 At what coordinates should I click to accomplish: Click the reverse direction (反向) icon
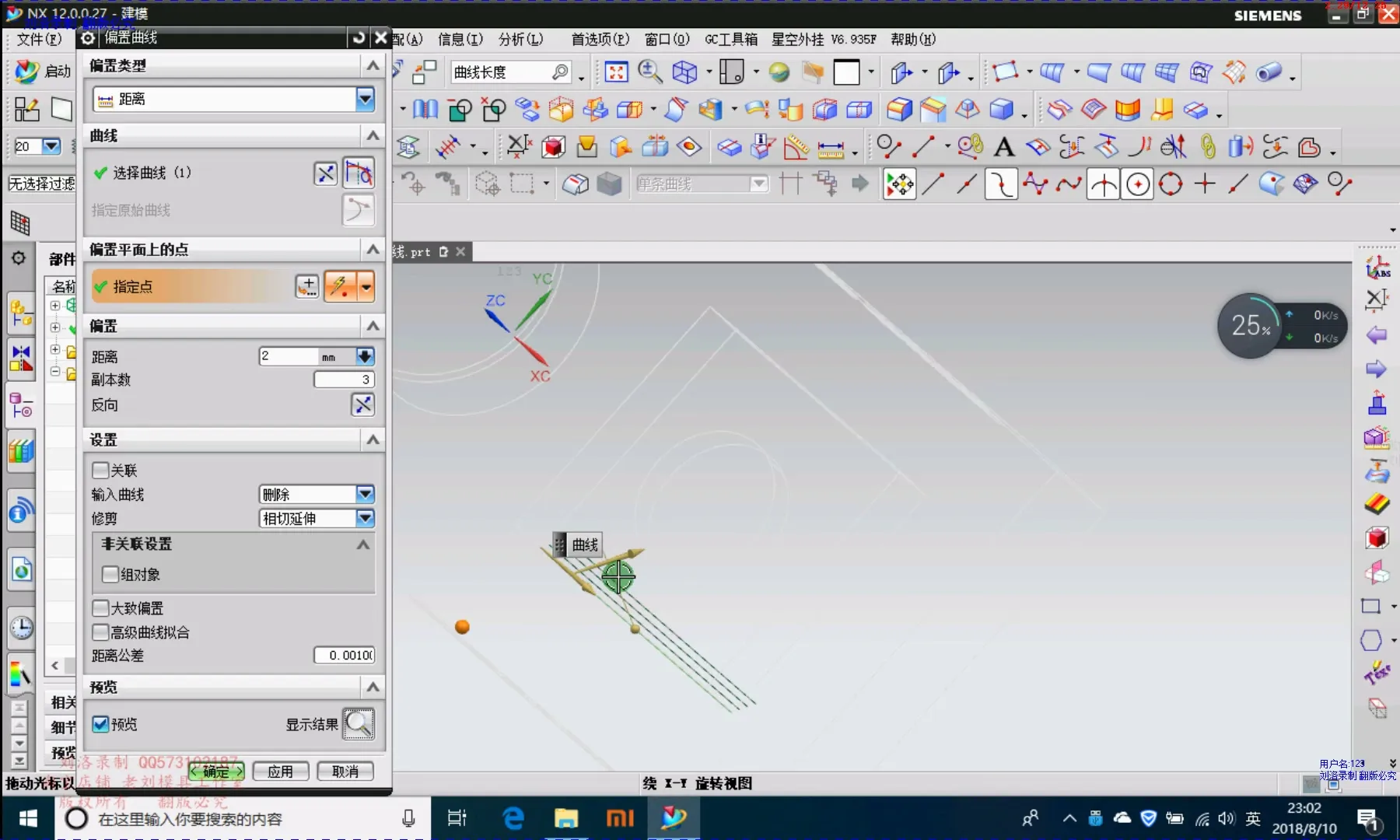[363, 404]
